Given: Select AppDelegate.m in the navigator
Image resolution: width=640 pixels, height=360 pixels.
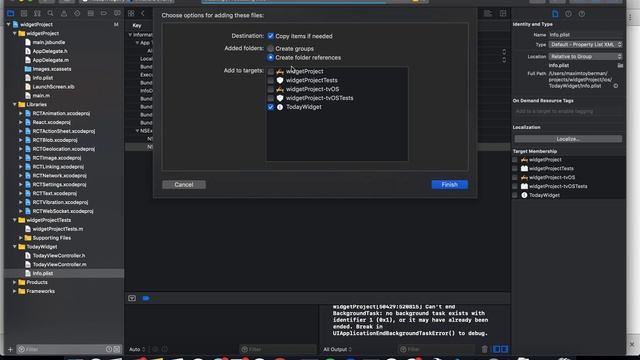Looking at the screenshot, I should pos(50,60).
